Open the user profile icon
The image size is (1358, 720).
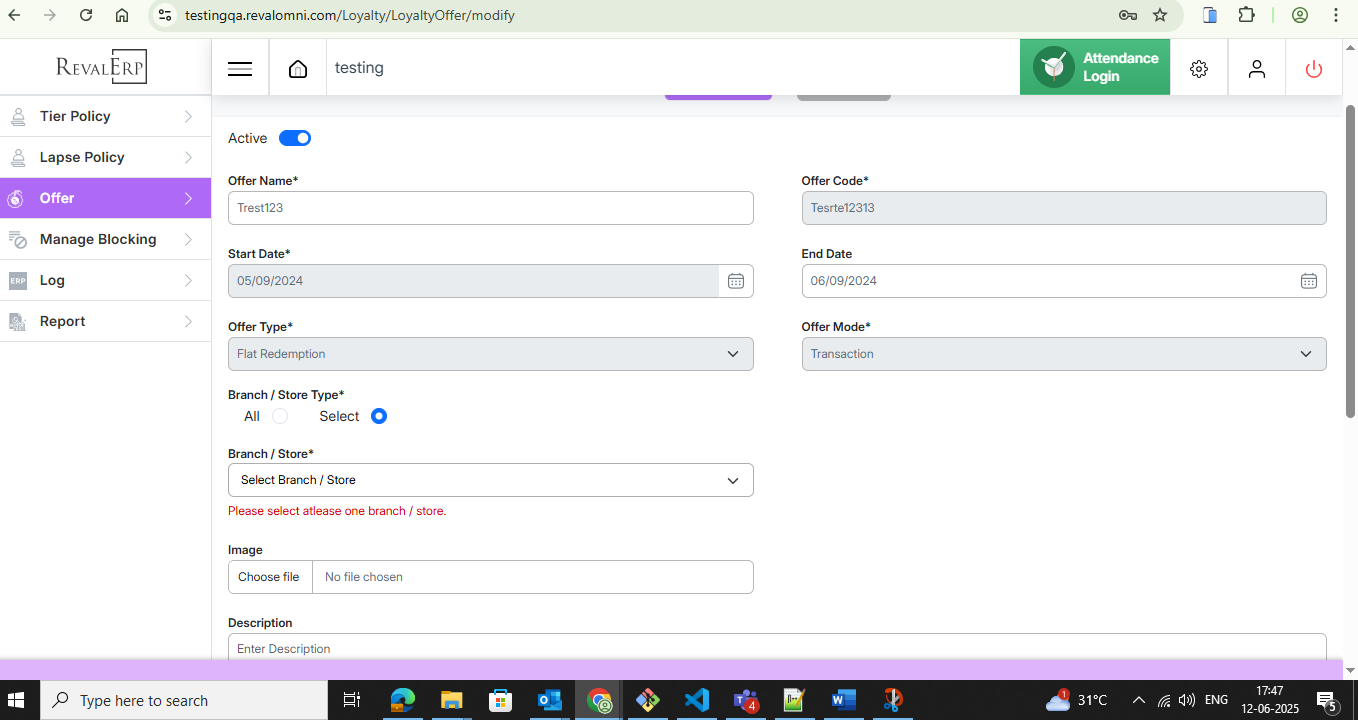[1256, 69]
